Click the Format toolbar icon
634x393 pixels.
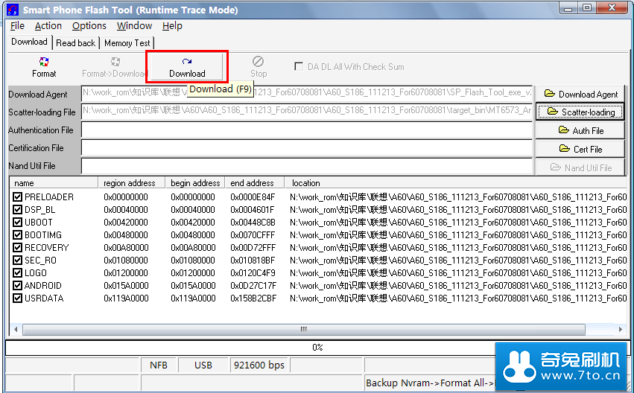44,67
